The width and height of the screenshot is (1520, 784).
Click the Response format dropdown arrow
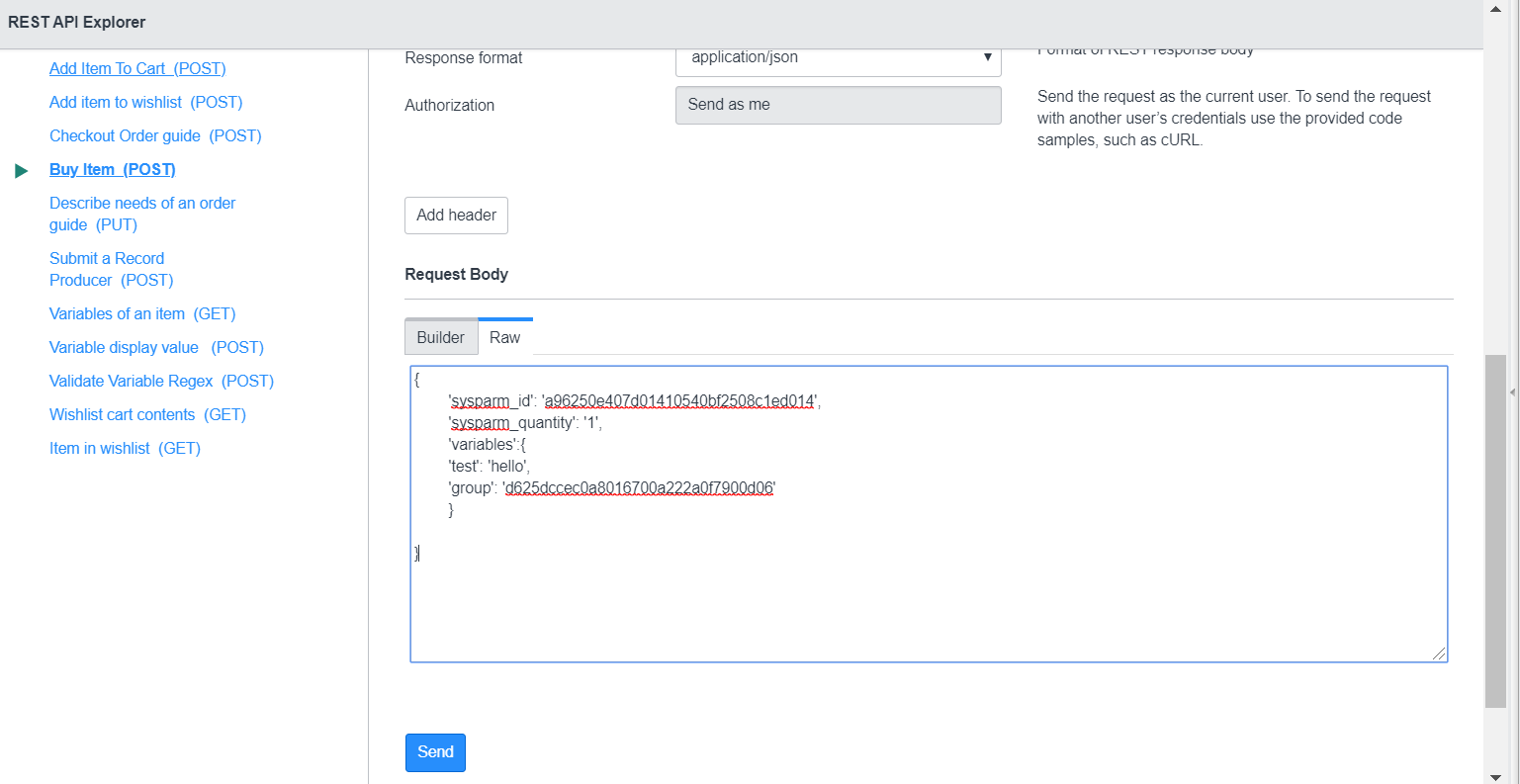pyautogui.click(x=987, y=58)
